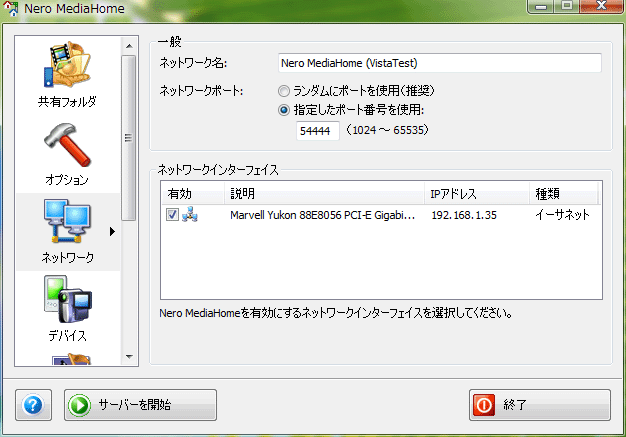Click the ネットワーク名 text field
Screen dimensions: 626x437
pos(440,63)
